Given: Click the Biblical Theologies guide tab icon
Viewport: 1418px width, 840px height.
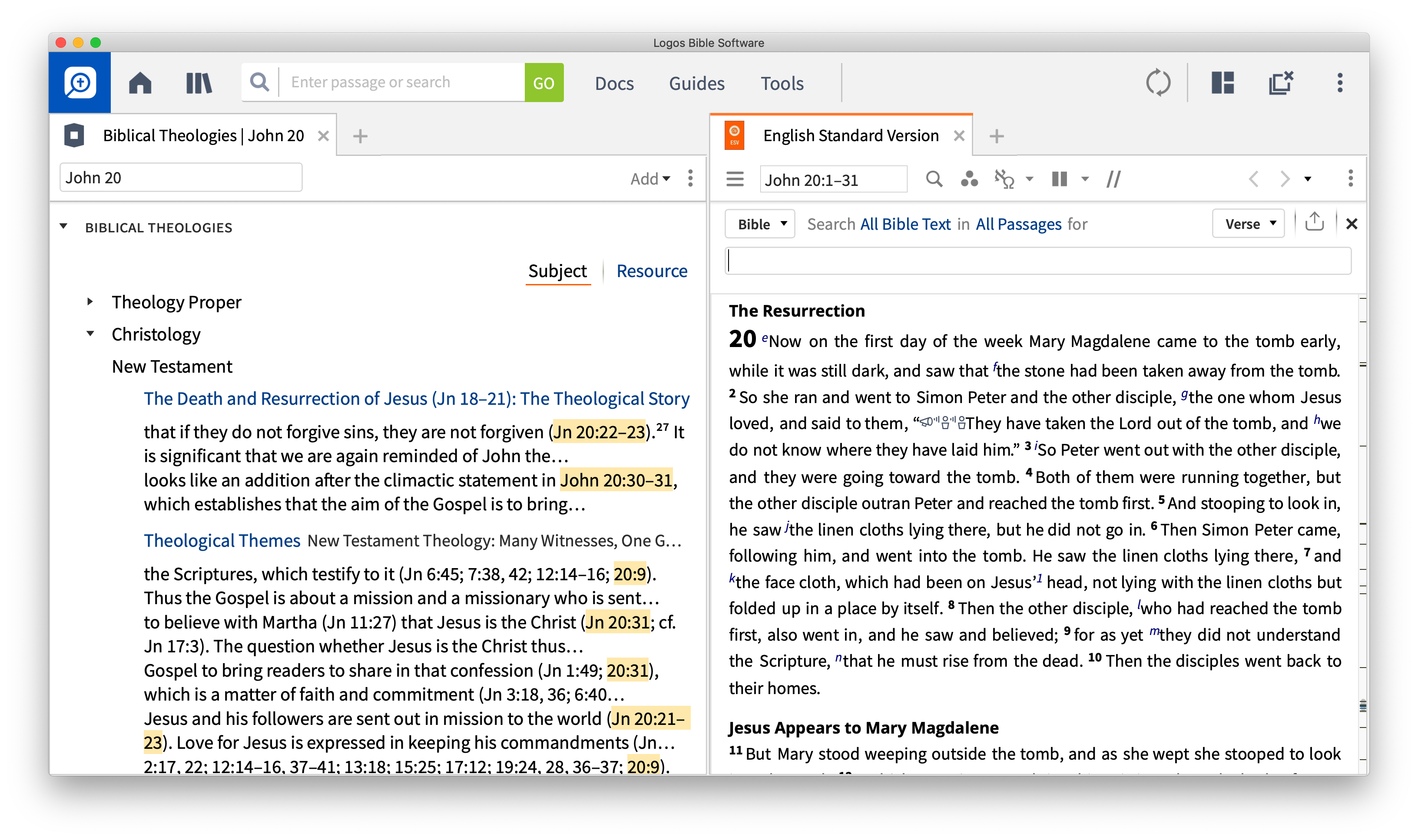Looking at the screenshot, I should coord(74,135).
